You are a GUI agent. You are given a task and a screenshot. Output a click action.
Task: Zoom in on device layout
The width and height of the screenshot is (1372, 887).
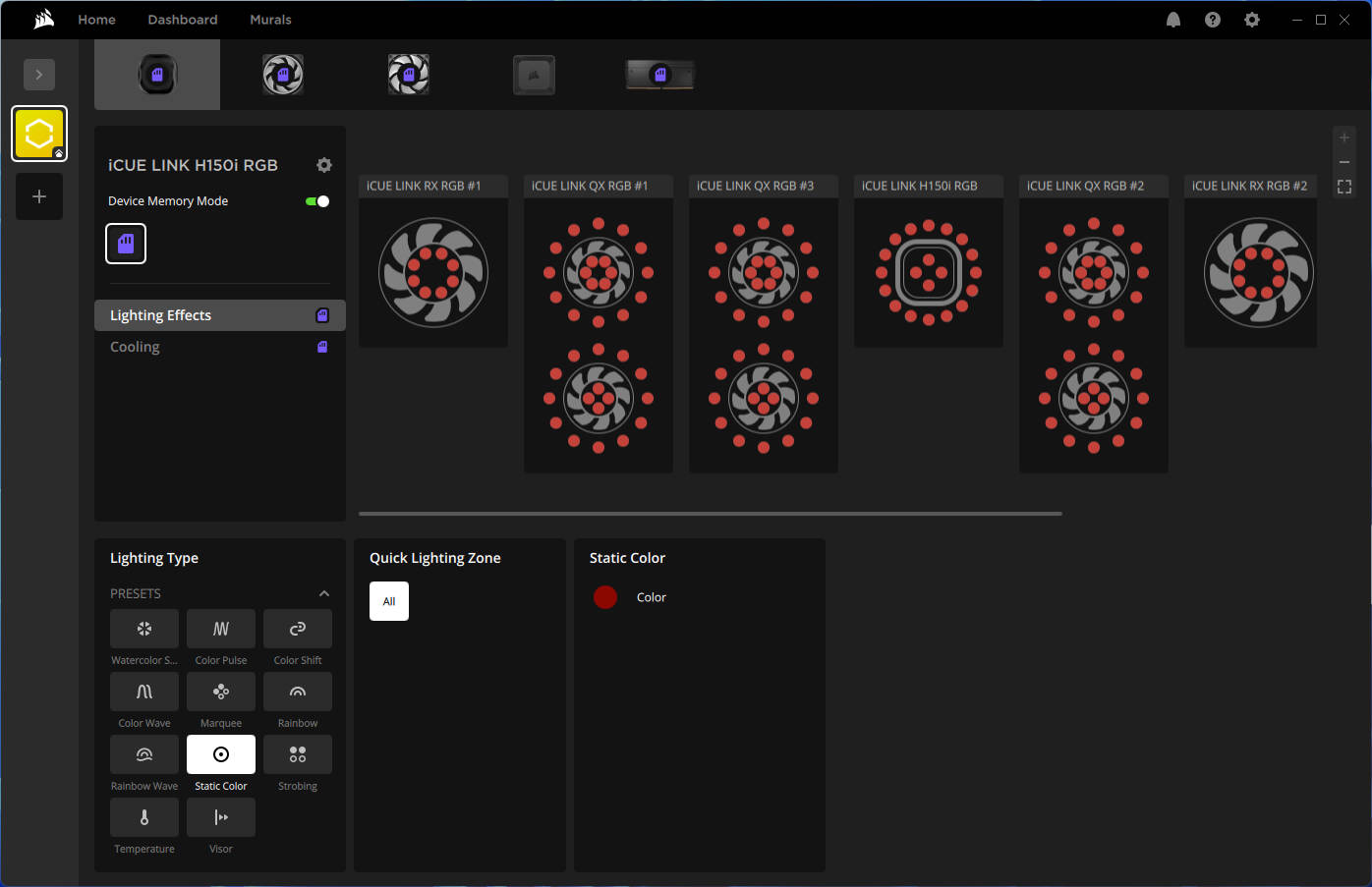1344,138
